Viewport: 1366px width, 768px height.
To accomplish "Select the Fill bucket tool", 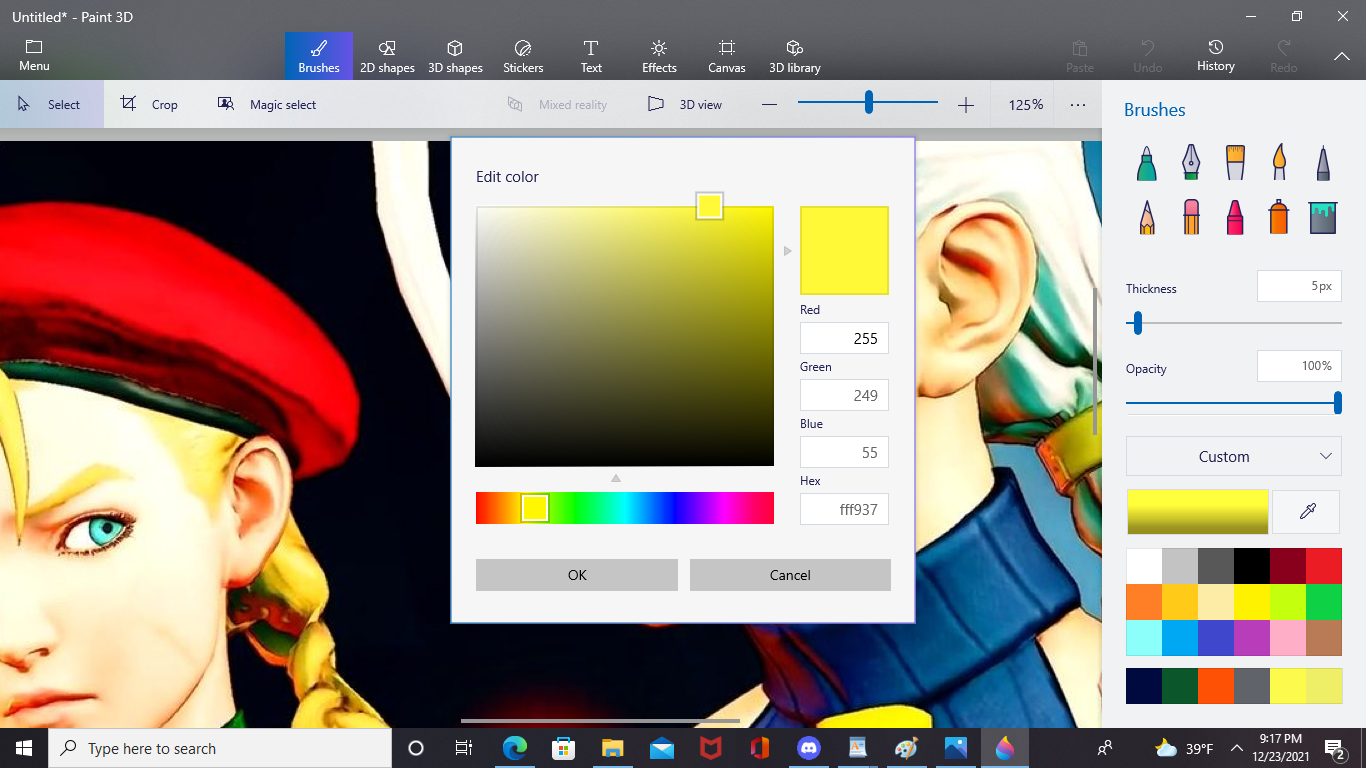I will pyautogui.click(x=1322, y=216).
